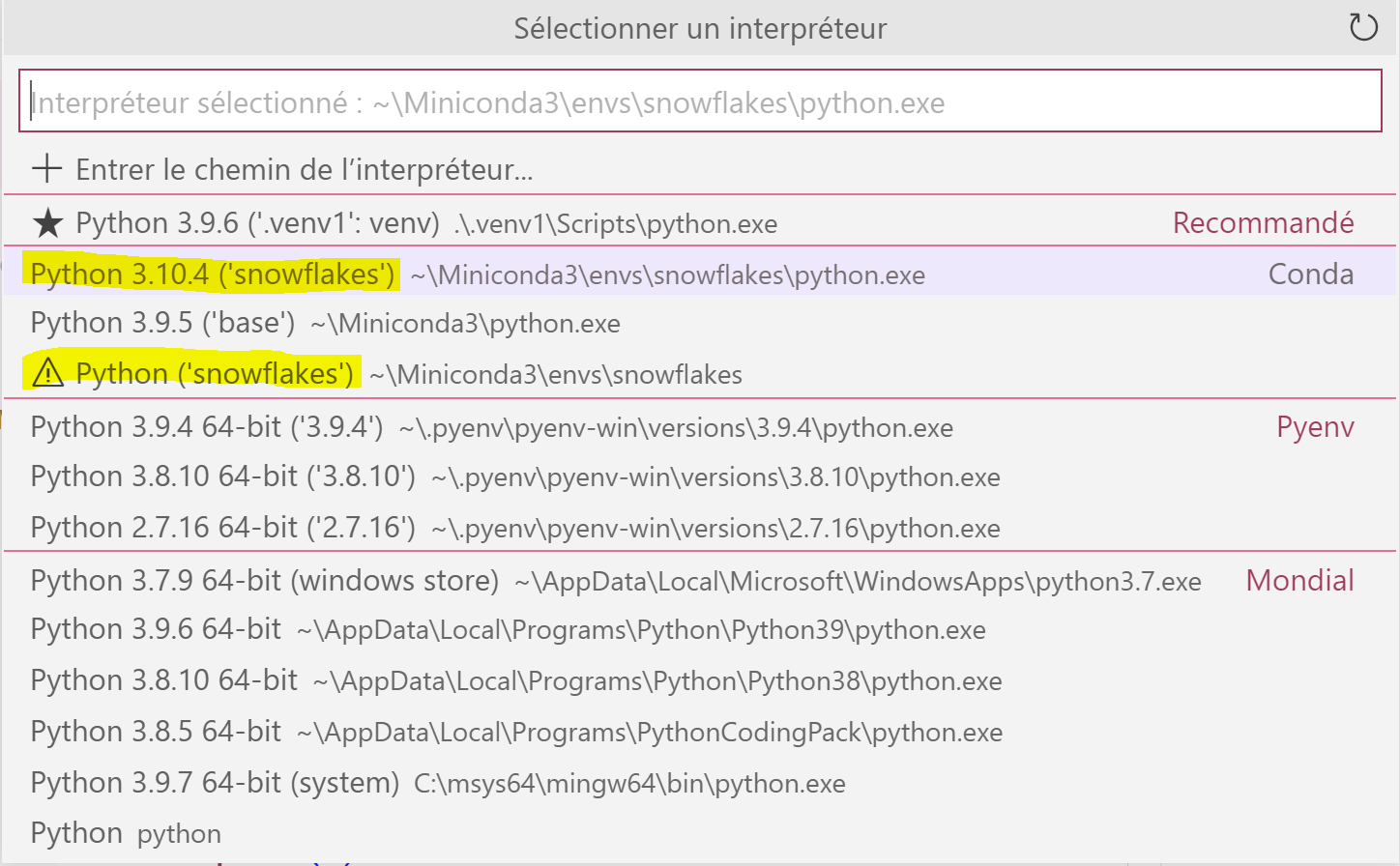The height and width of the screenshot is (866, 1400).
Task: Click the star icon beside Python 3.9.6 venv
Action: pos(47,224)
